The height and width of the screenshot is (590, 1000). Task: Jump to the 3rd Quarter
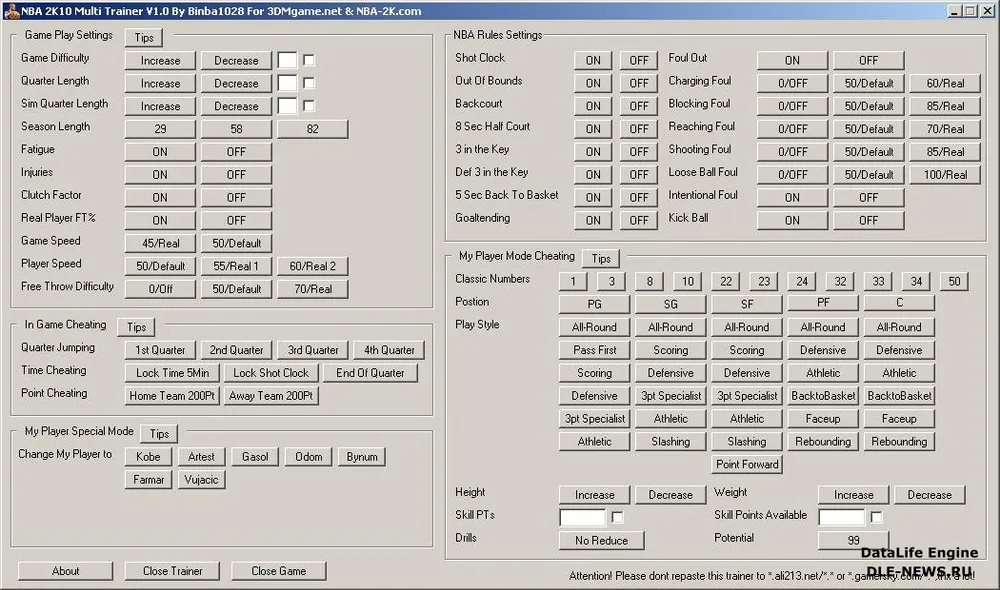(313, 350)
